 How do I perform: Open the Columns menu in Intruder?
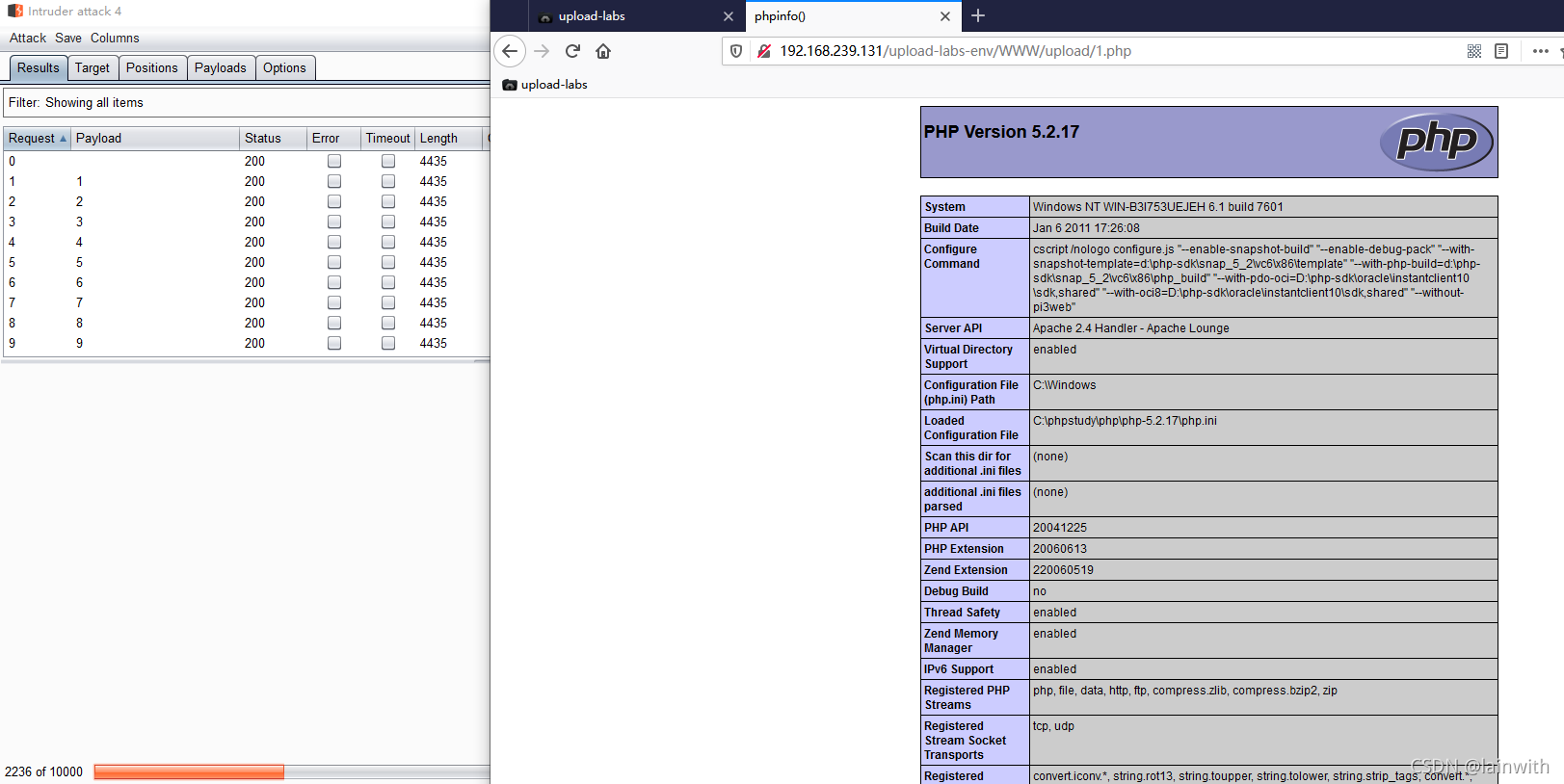coord(115,39)
